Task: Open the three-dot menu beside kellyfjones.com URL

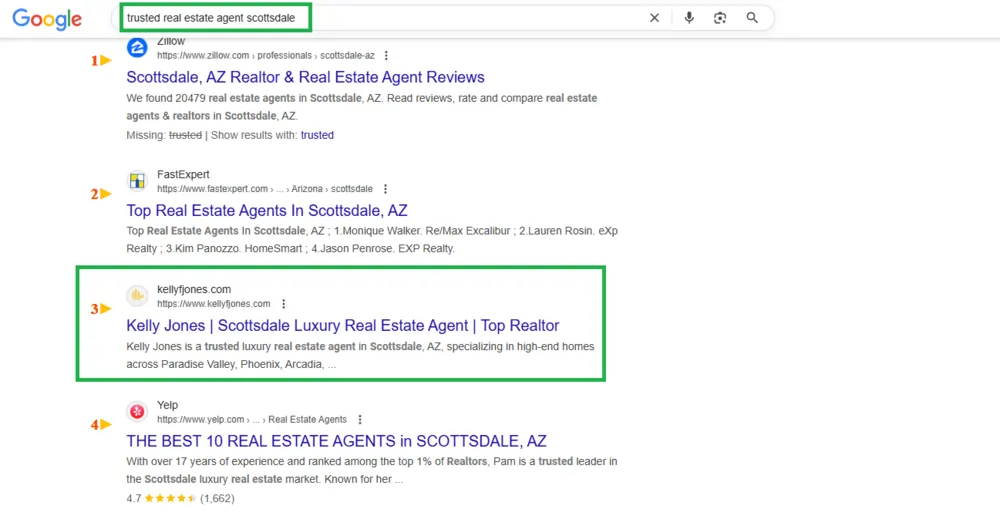Action: (283, 304)
